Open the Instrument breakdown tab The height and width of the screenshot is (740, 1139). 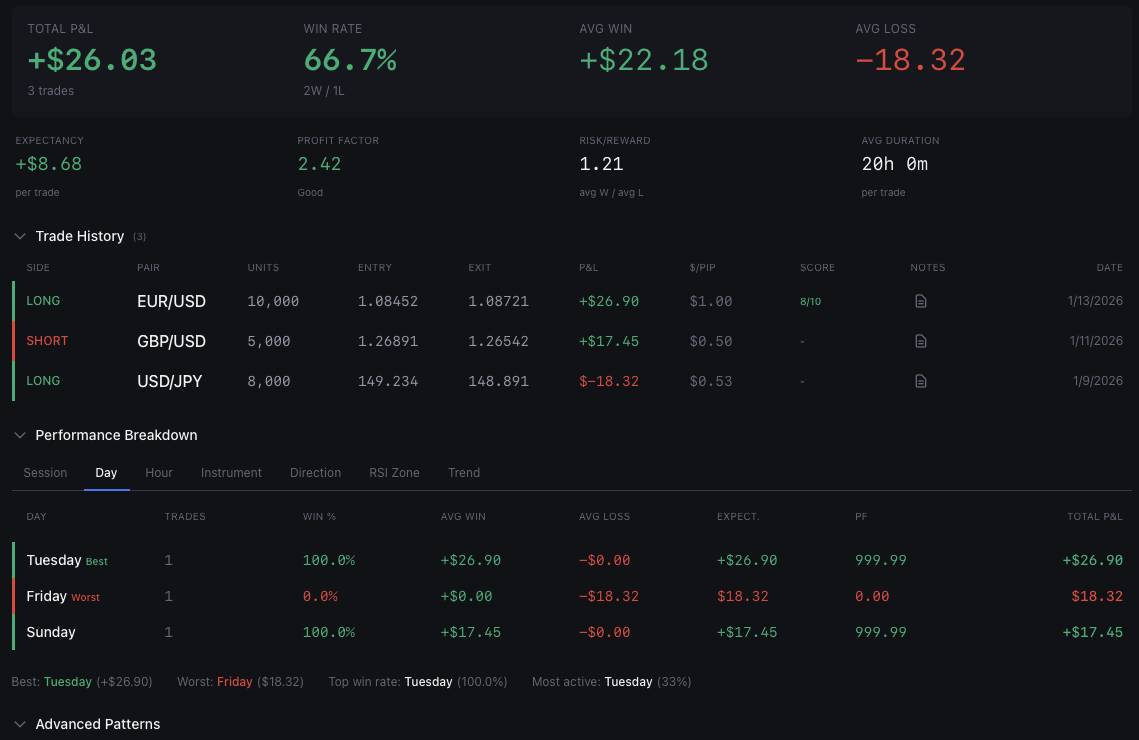click(x=231, y=472)
